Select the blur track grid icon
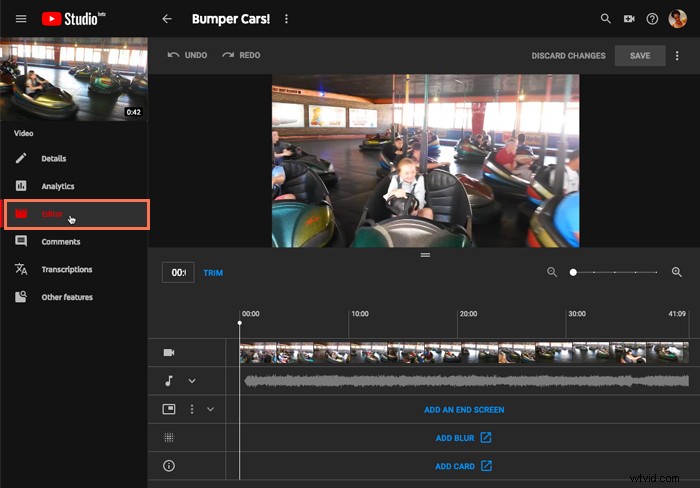 tap(169, 438)
